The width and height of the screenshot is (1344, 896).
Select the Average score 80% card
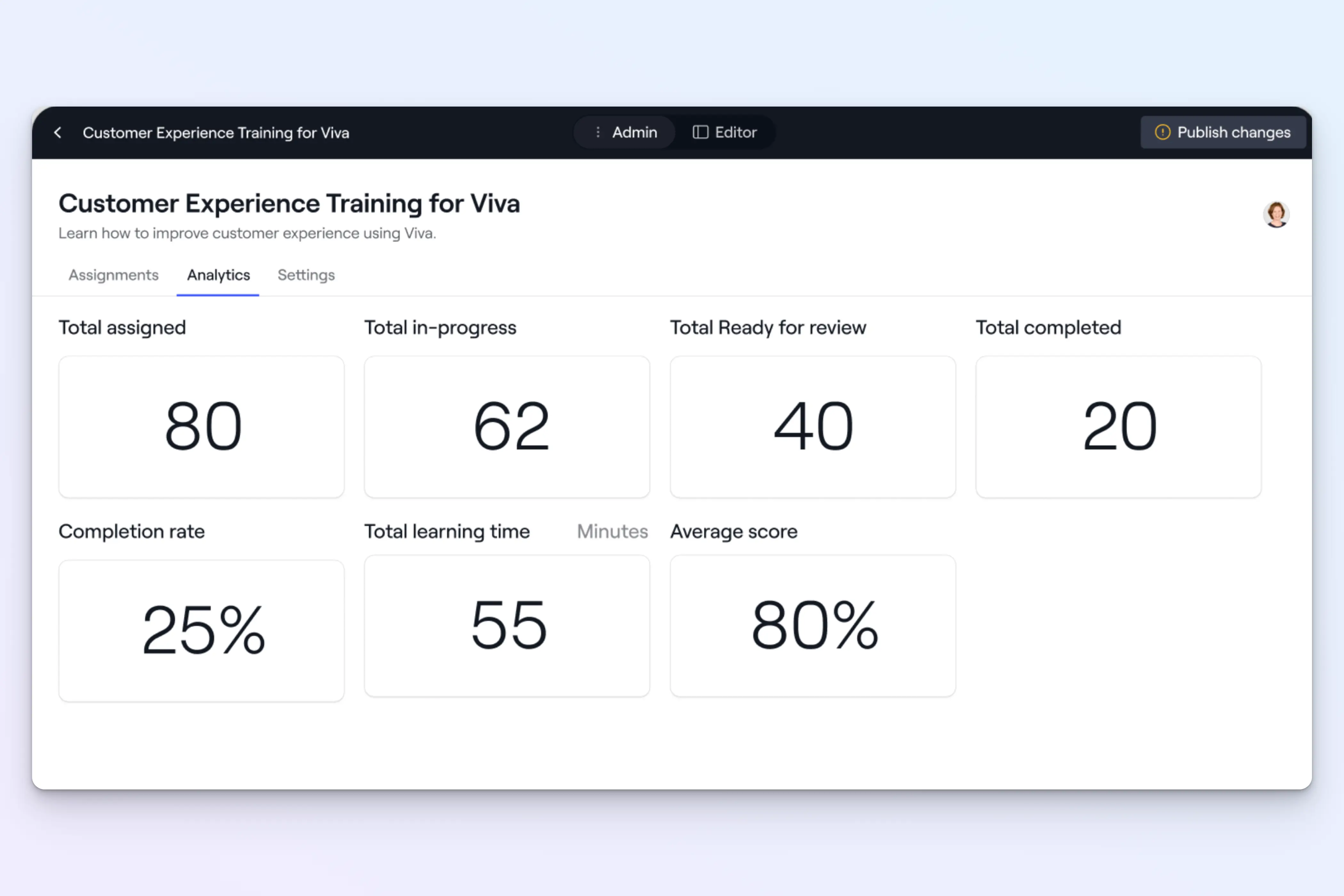click(x=812, y=626)
